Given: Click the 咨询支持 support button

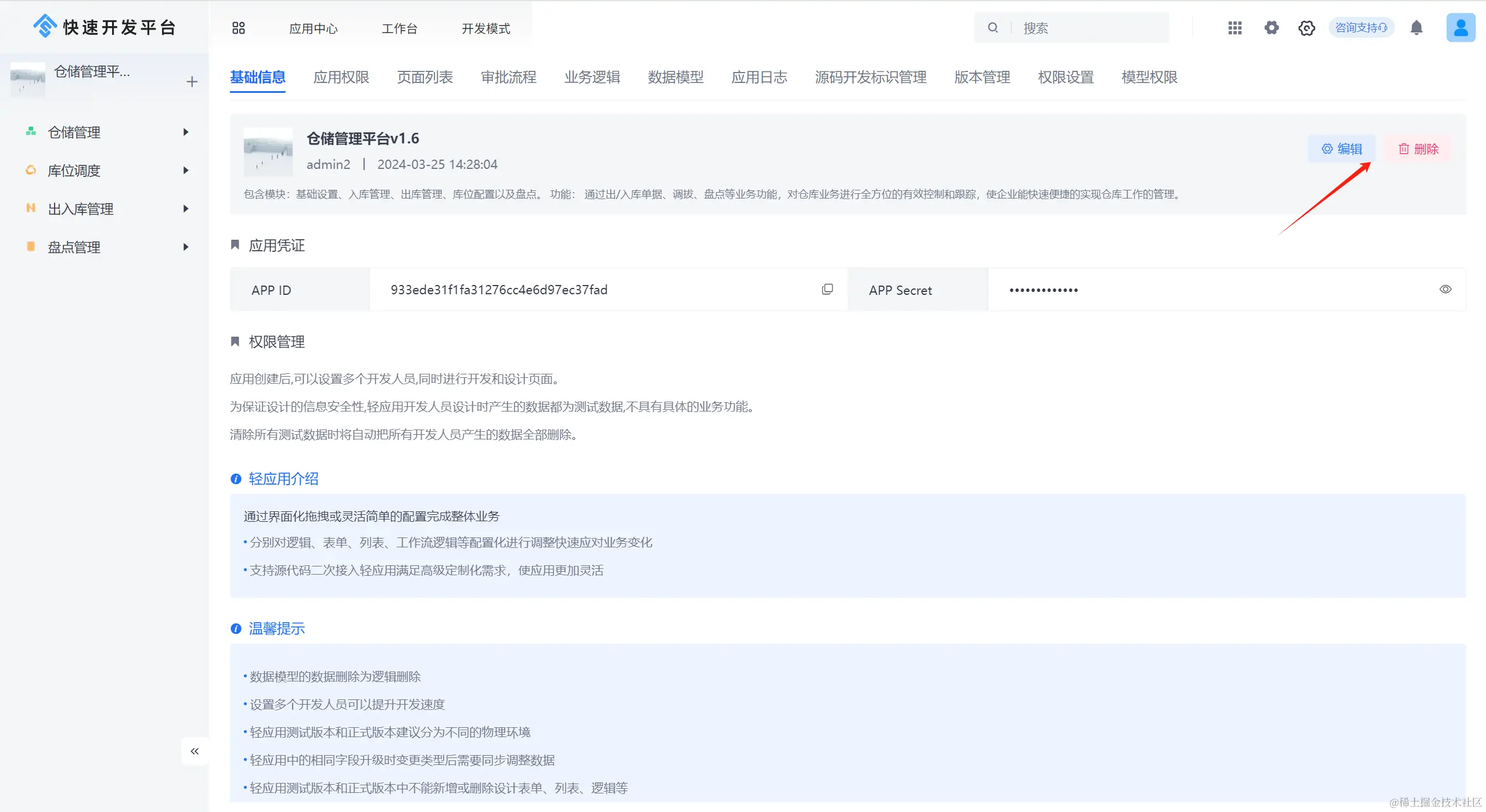Looking at the screenshot, I should pos(1361,28).
